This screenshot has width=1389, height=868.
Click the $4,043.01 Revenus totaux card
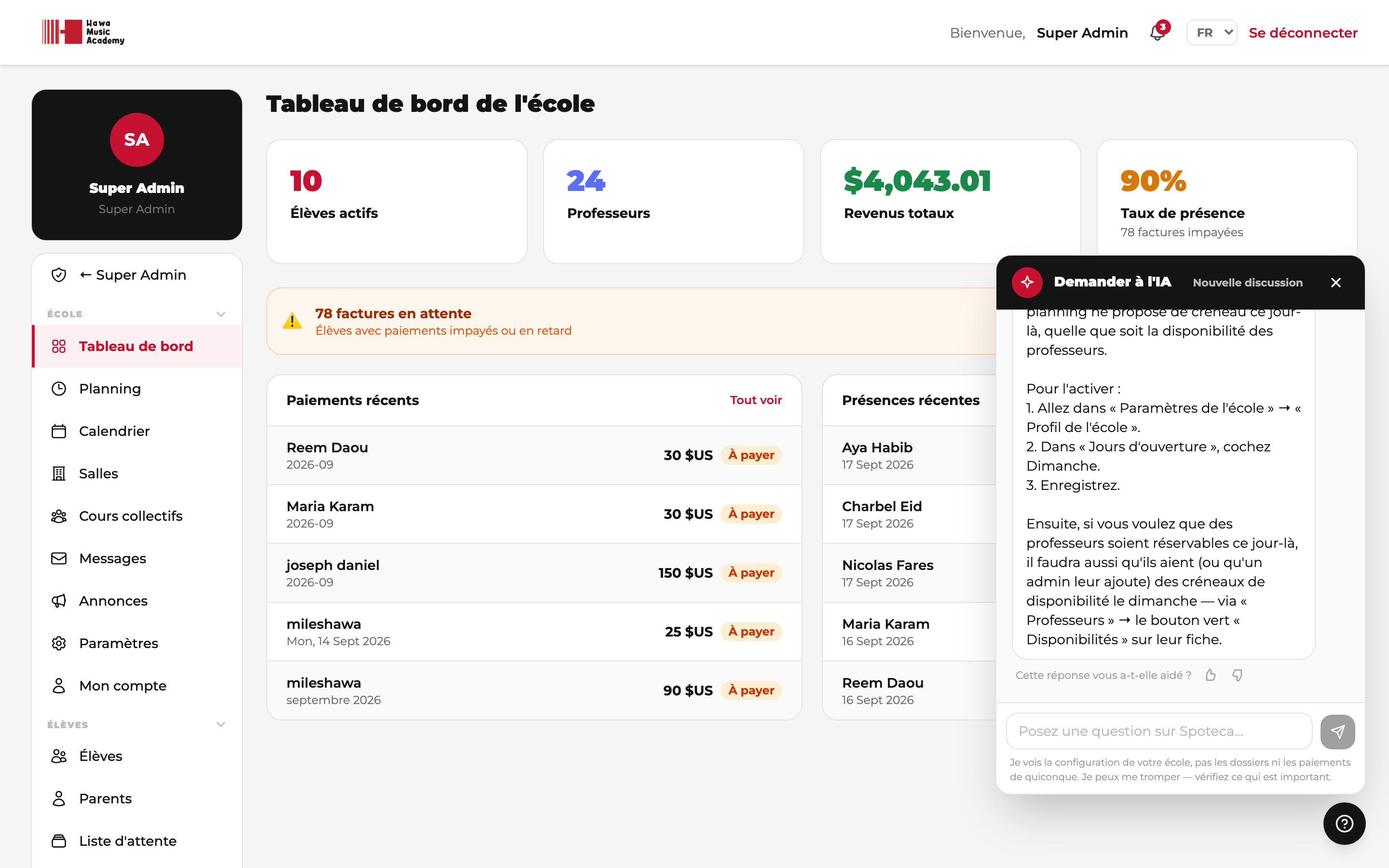coord(950,202)
